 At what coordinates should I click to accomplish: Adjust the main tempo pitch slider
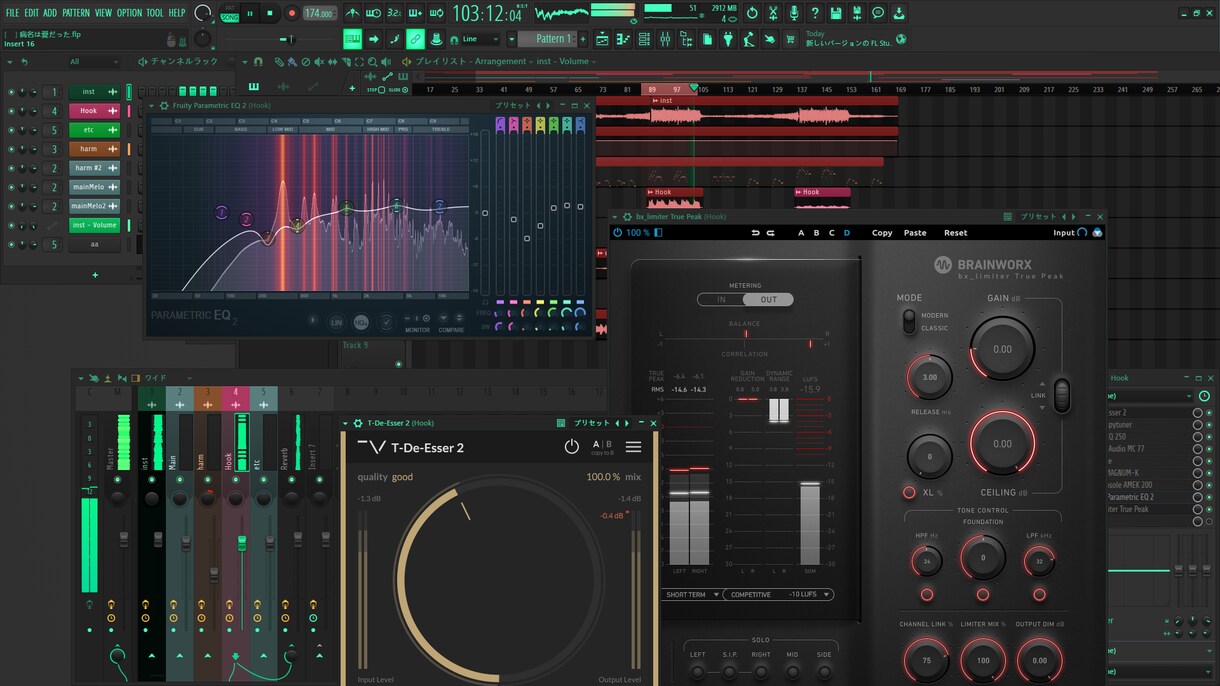(291, 39)
